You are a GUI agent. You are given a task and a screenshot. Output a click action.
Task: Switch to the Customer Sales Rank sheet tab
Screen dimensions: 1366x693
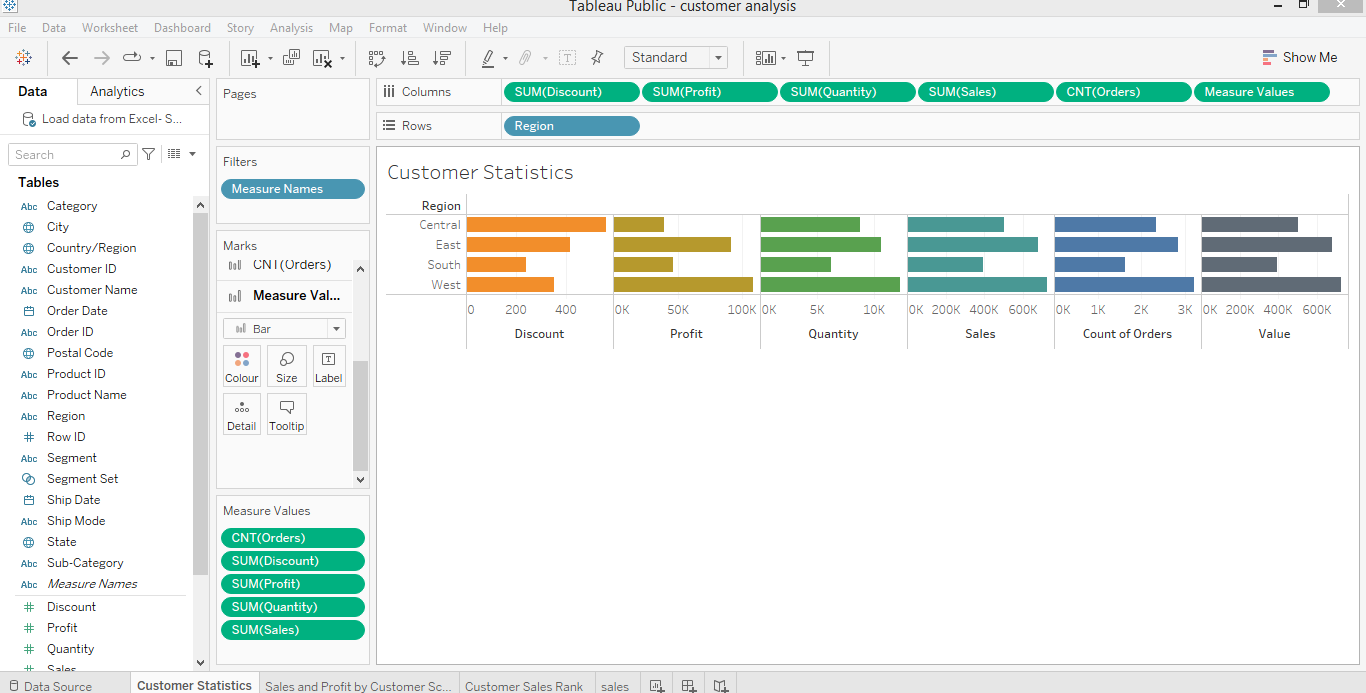(x=524, y=686)
